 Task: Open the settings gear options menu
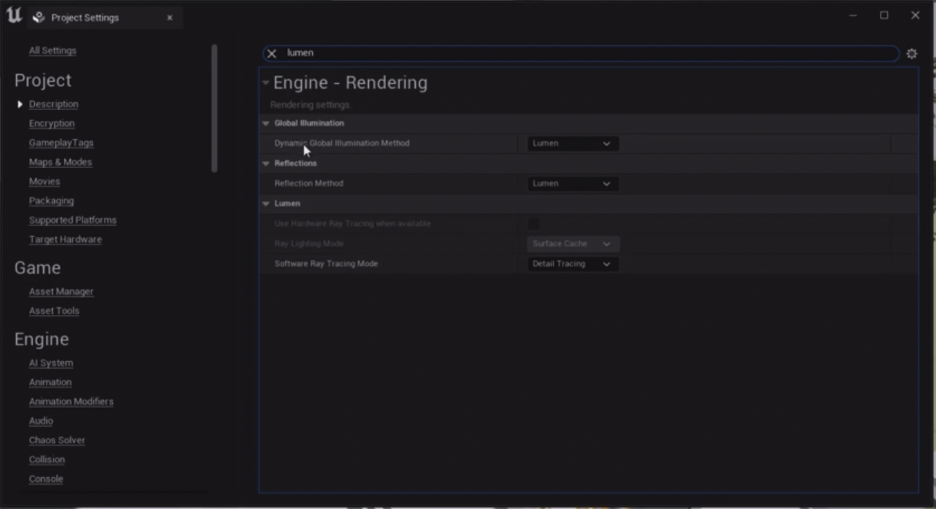click(912, 54)
